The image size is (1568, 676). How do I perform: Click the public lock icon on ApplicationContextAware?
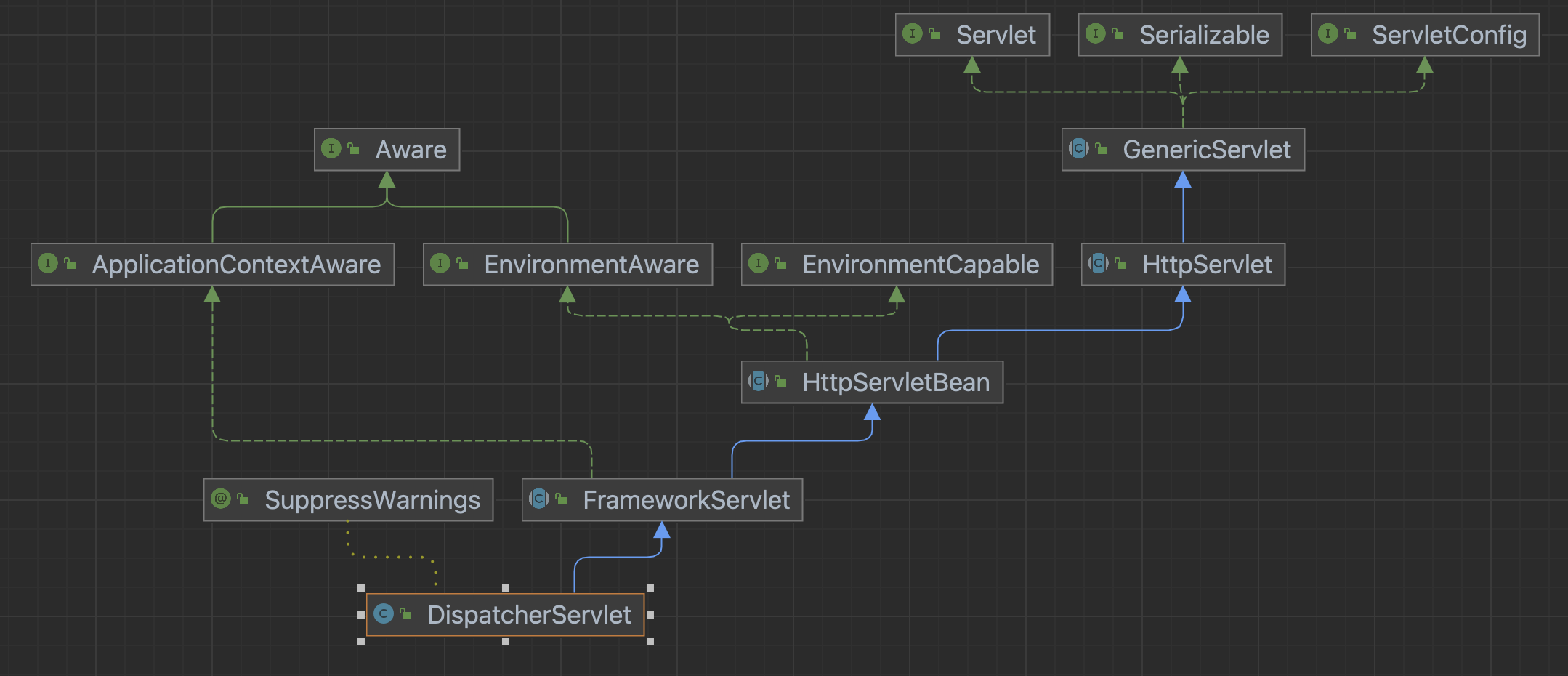[70, 263]
